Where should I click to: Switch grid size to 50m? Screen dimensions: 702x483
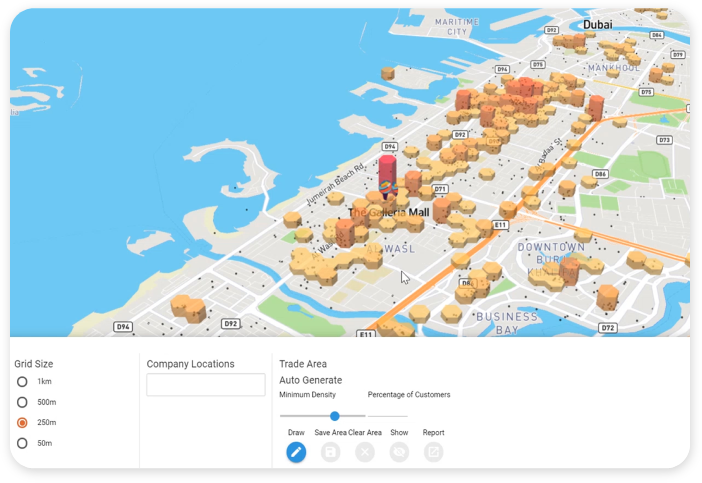coord(22,443)
